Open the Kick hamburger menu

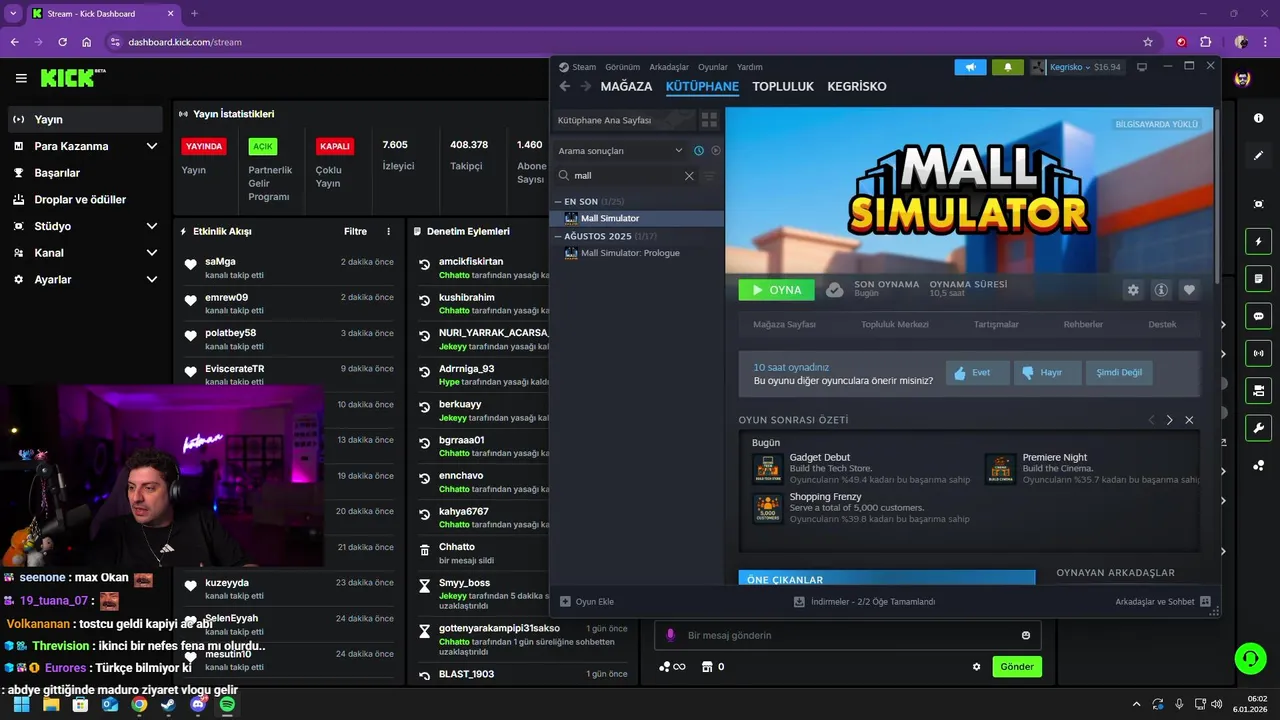[x=21, y=78]
